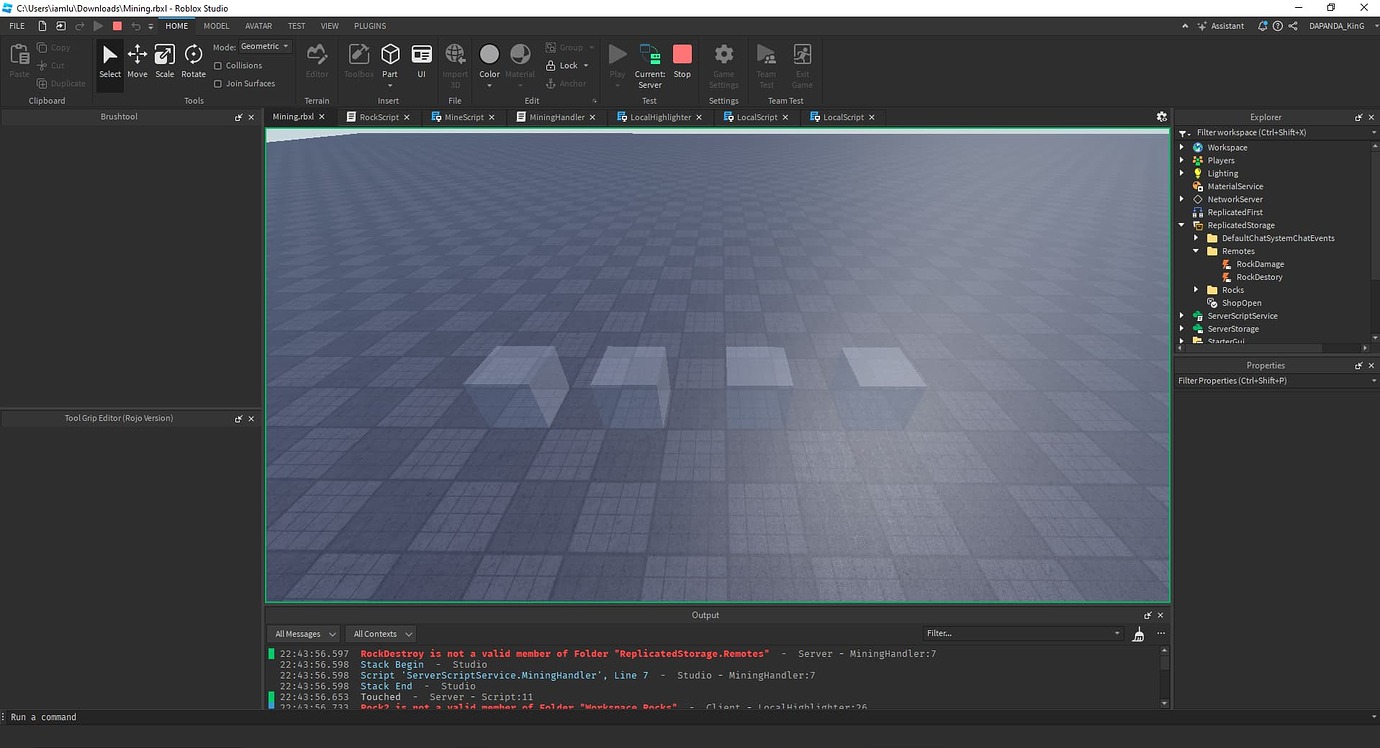Open the RockScript tab
This screenshot has height=748, width=1380.
pyautogui.click(x=379, y=117)
